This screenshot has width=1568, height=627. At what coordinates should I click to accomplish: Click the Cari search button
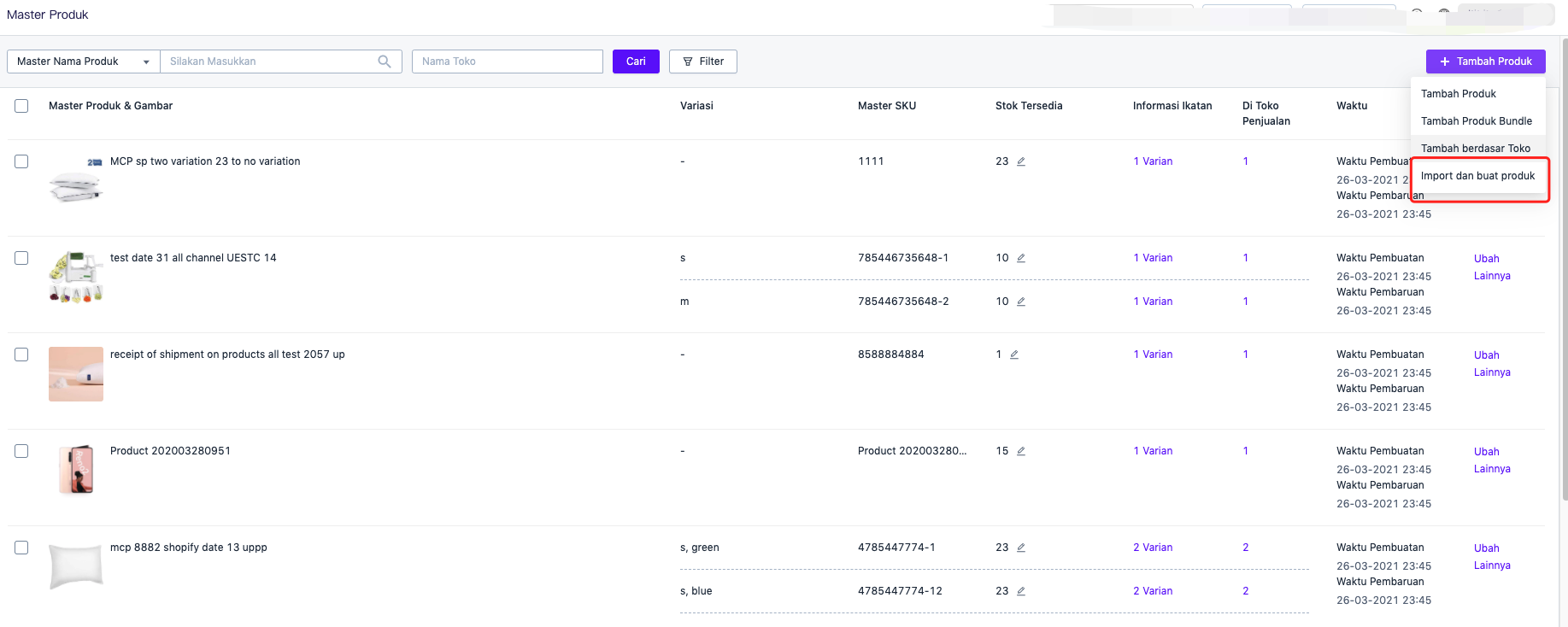click(x=636, y=62)
